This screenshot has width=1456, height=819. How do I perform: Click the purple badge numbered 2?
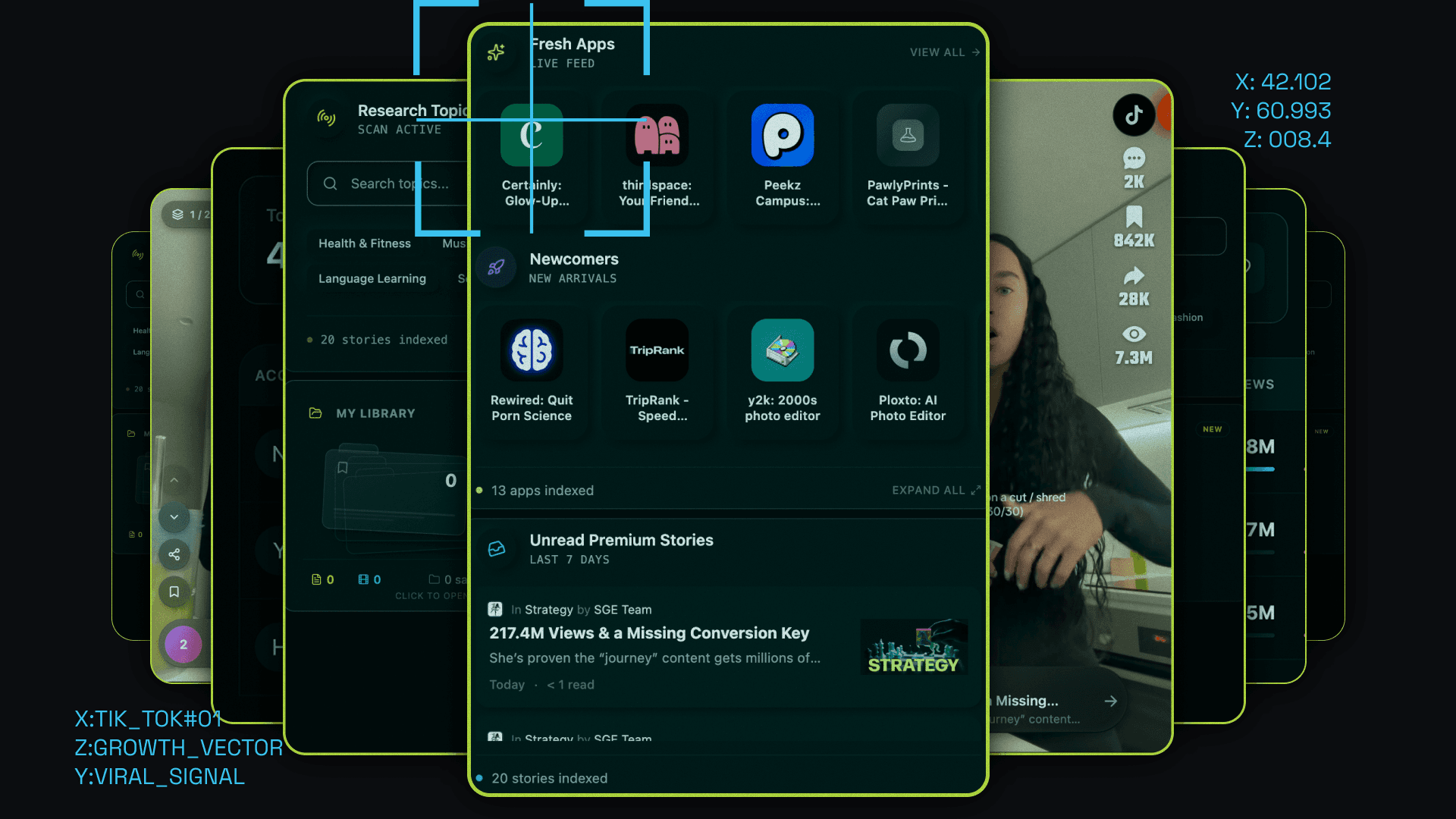tap(183, 645)
